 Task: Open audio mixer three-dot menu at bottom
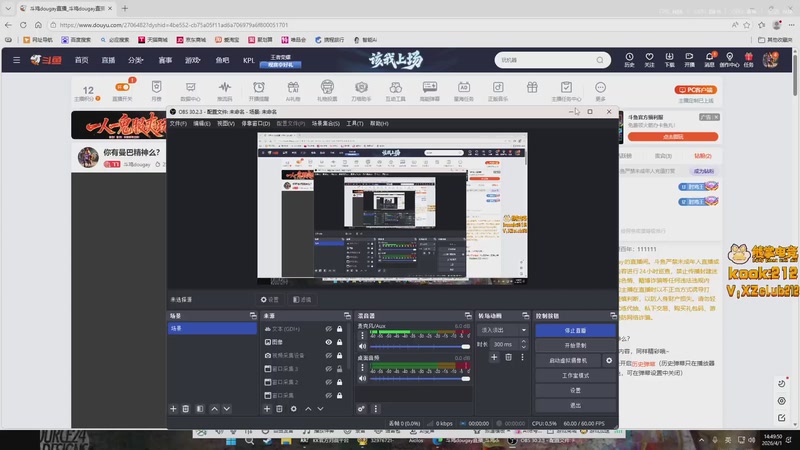376,409
